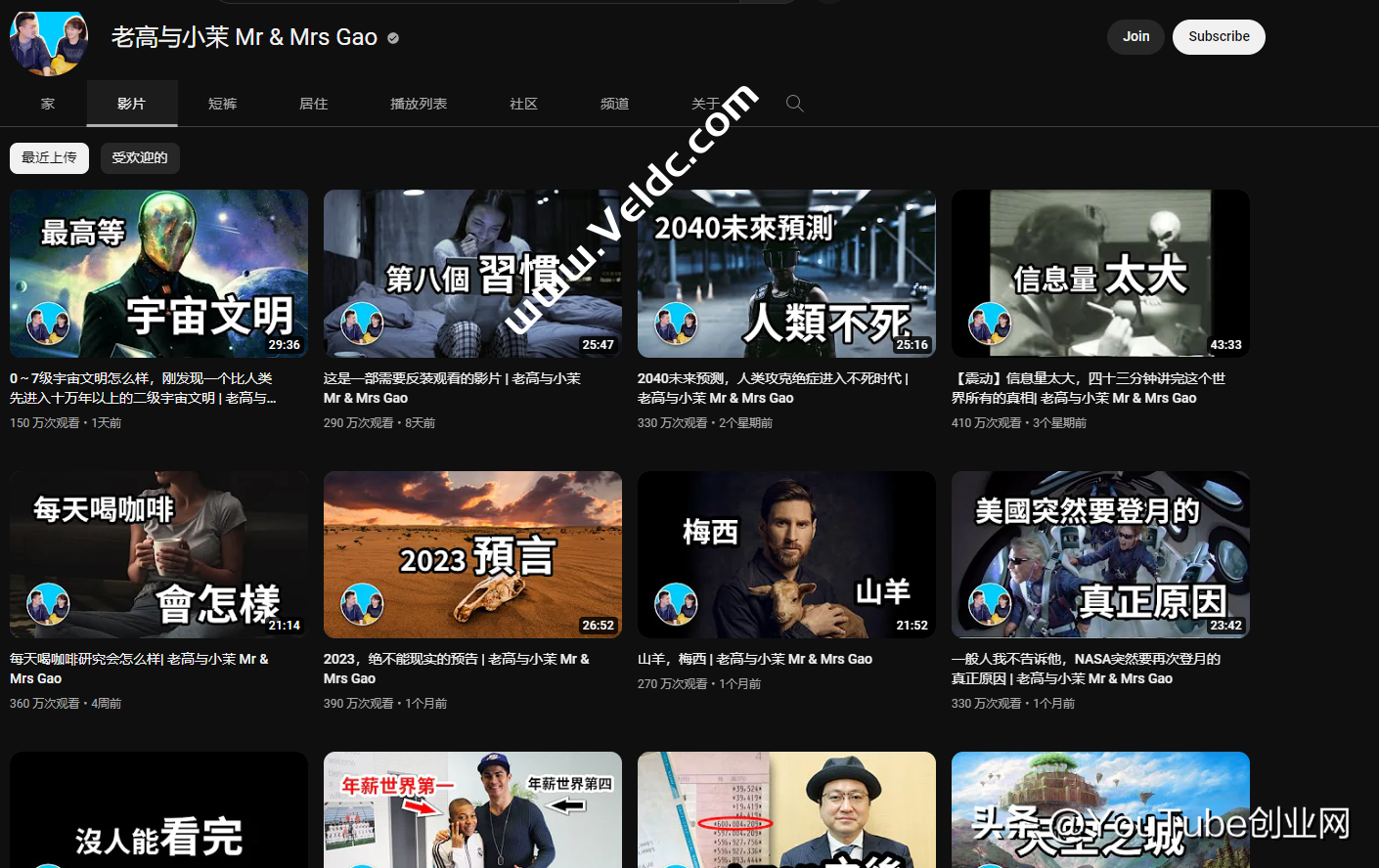Image resolution: width=1379 pixels, height=868 pixels.
Task: Click the 第八個習慣 video thumbnail
Action: pos(472,273)
